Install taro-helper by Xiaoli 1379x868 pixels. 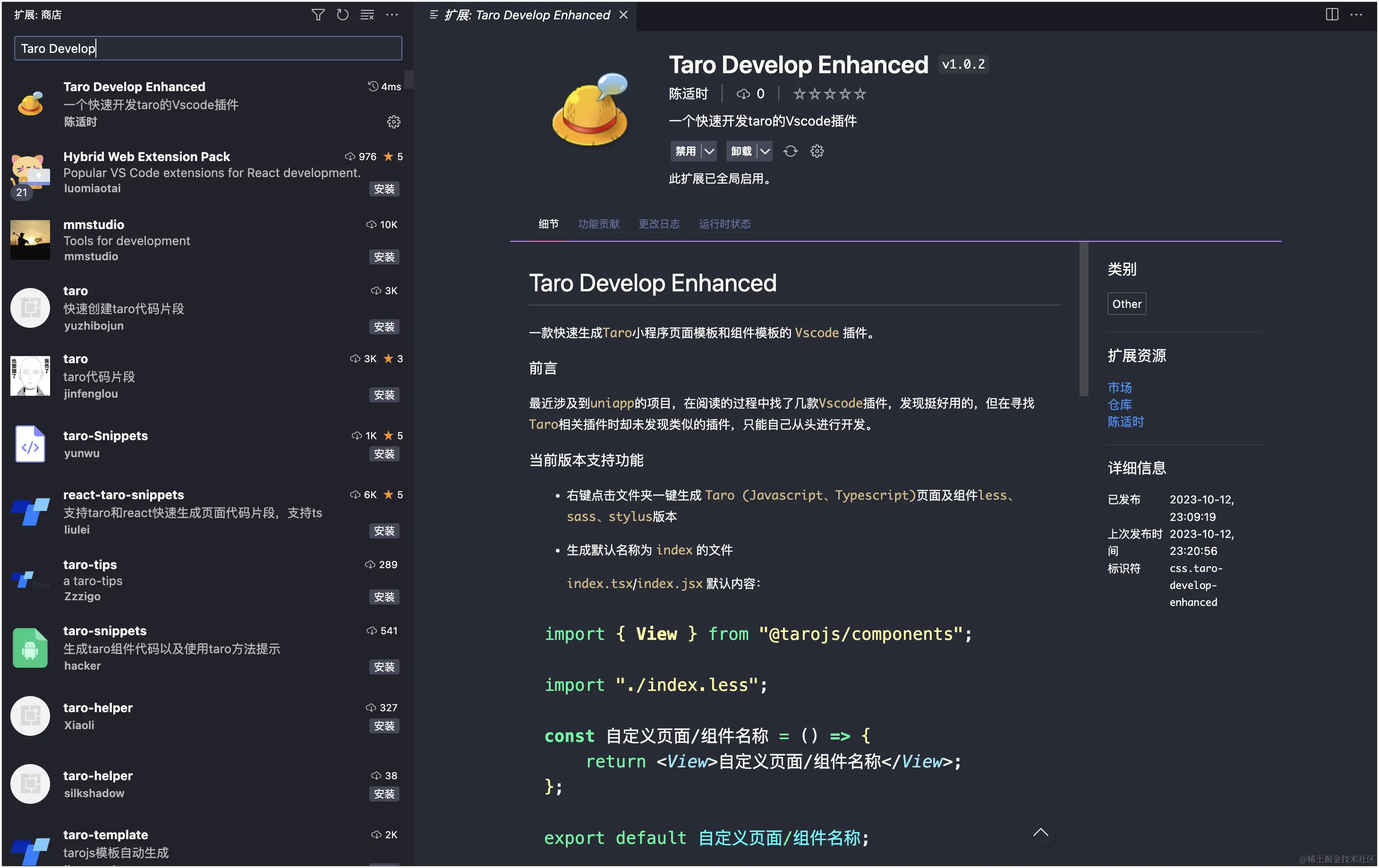tap(383, 726)
